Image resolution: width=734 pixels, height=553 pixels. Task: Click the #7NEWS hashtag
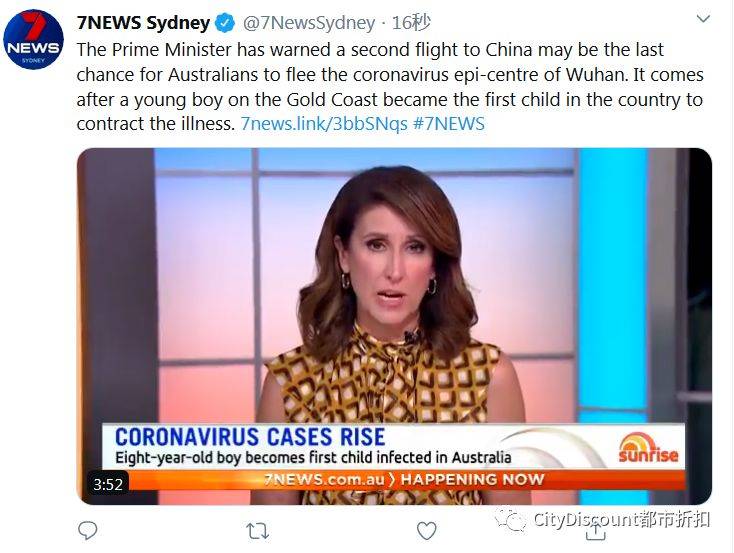pyautogui.click(x=449, y=124)
